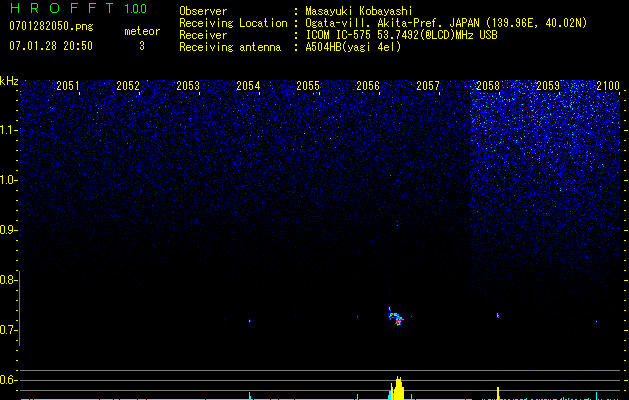Click the Receiving antenna label

coord(230,47)
